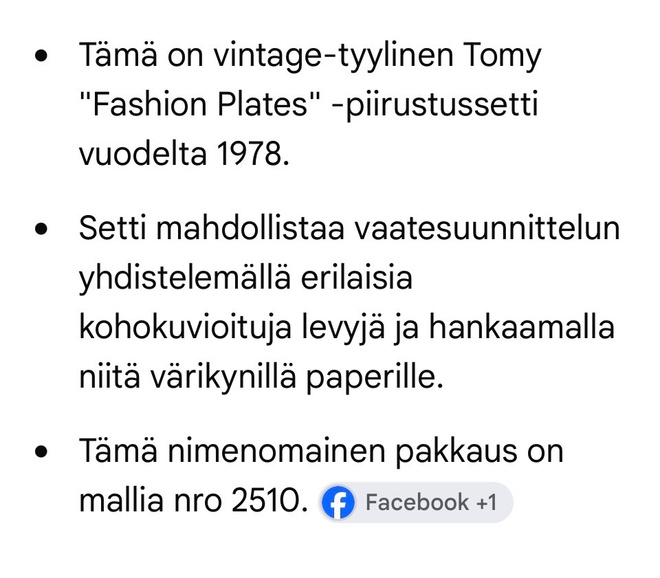Image resolution: width=660 pixels, height=578 pixels.
Task: Click the word paperille
Action: [x=374, y=378]
